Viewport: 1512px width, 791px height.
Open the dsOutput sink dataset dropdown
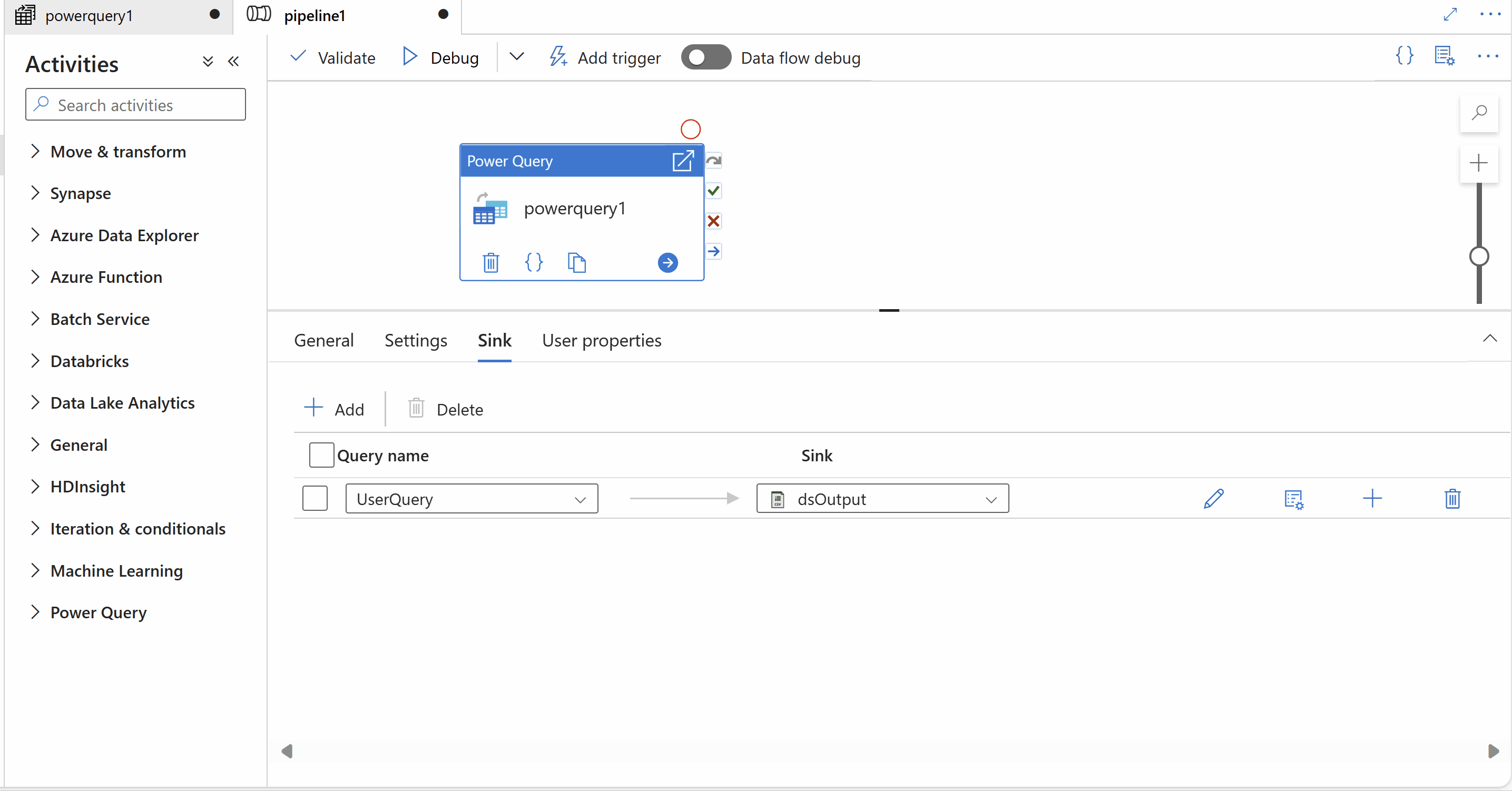pos(990,499)
